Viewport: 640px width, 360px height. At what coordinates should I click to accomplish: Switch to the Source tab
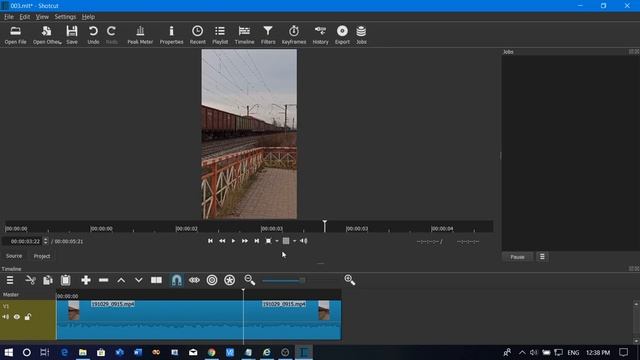pos(14,256)
